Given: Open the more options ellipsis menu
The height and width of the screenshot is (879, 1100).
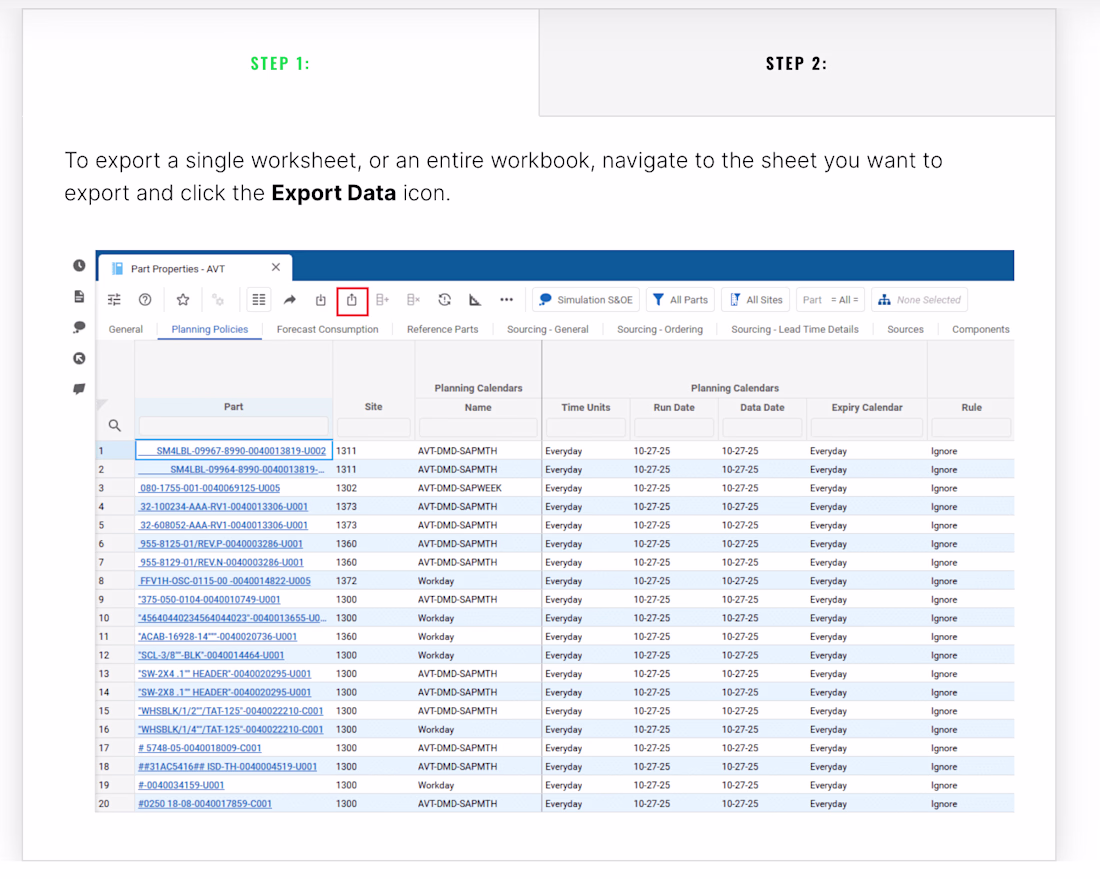Looking at the screenshot, I should click(507, 300).
